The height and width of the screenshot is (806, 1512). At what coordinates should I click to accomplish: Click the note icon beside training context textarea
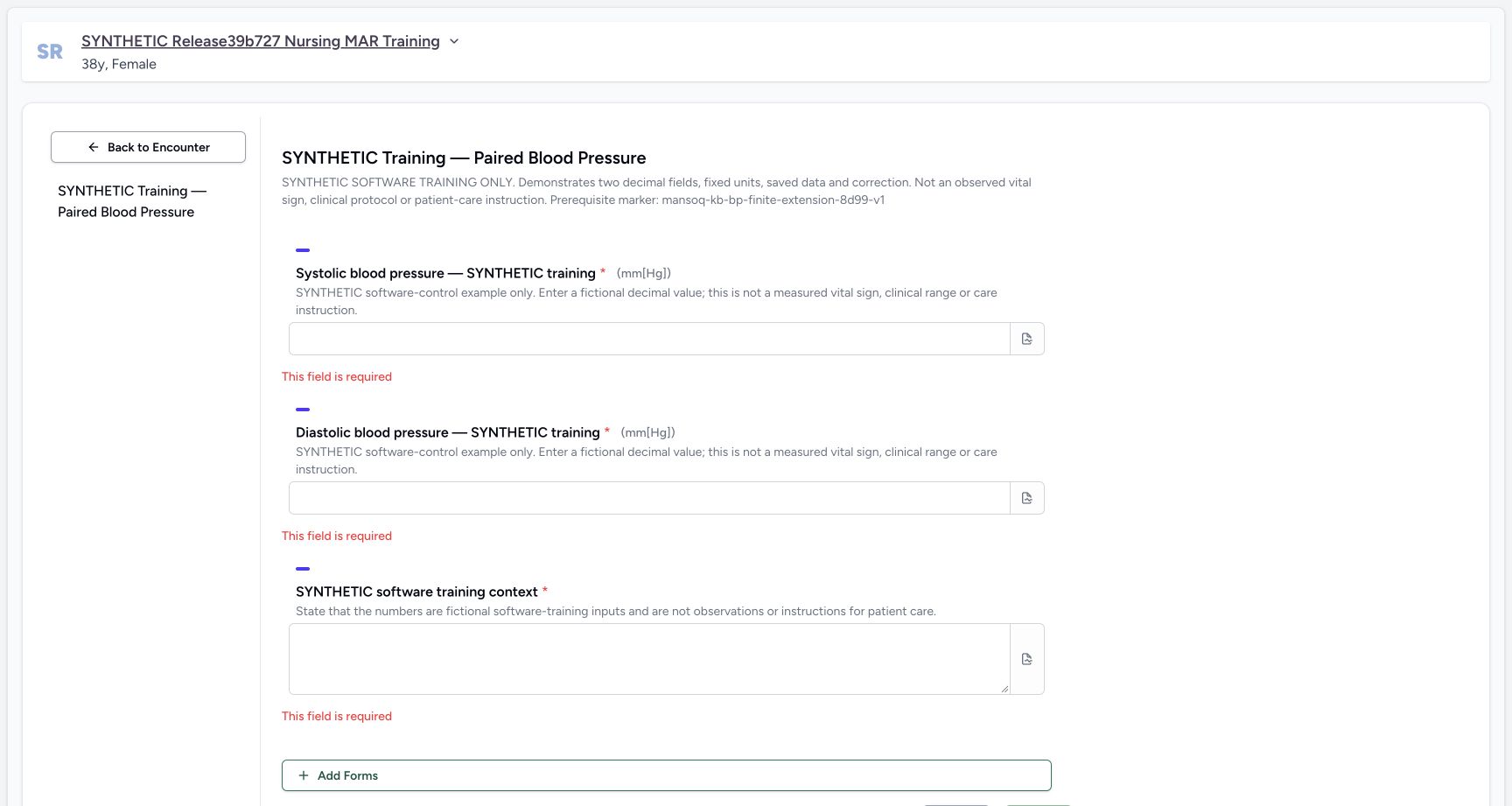pos(1027,659)
